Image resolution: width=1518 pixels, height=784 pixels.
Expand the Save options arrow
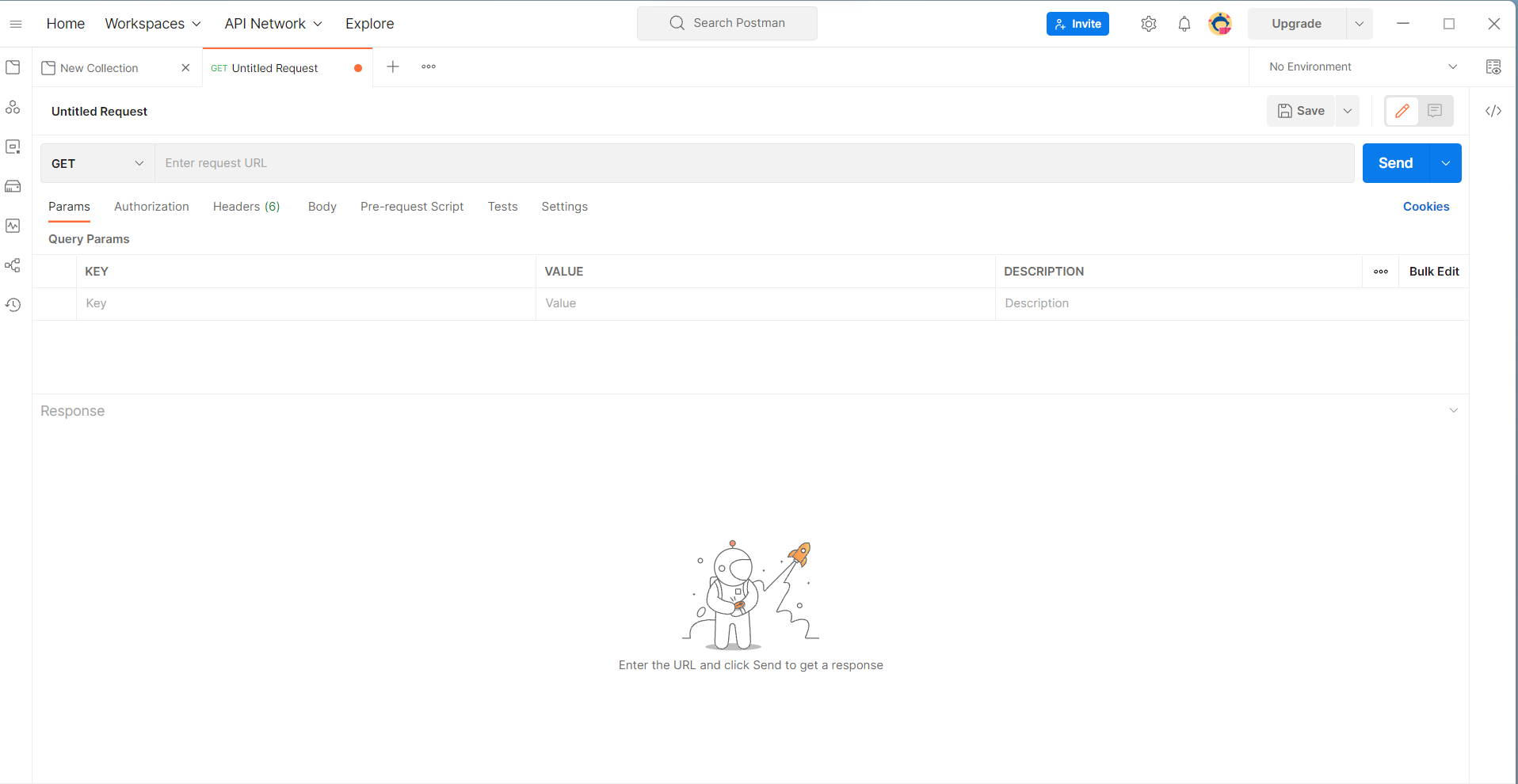click(x=1348, y=111)
